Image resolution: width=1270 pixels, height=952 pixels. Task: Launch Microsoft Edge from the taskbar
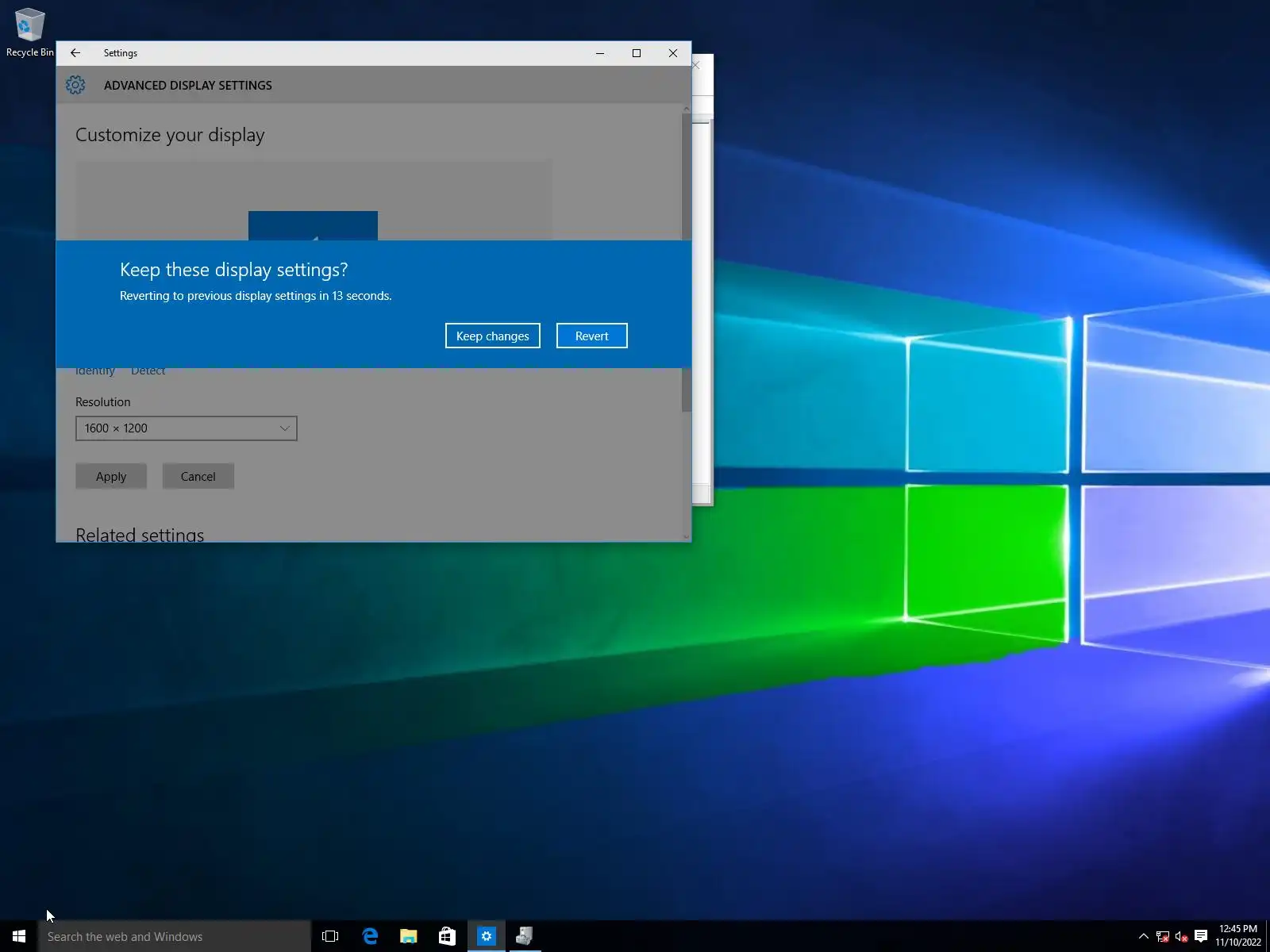pos(370,936)
